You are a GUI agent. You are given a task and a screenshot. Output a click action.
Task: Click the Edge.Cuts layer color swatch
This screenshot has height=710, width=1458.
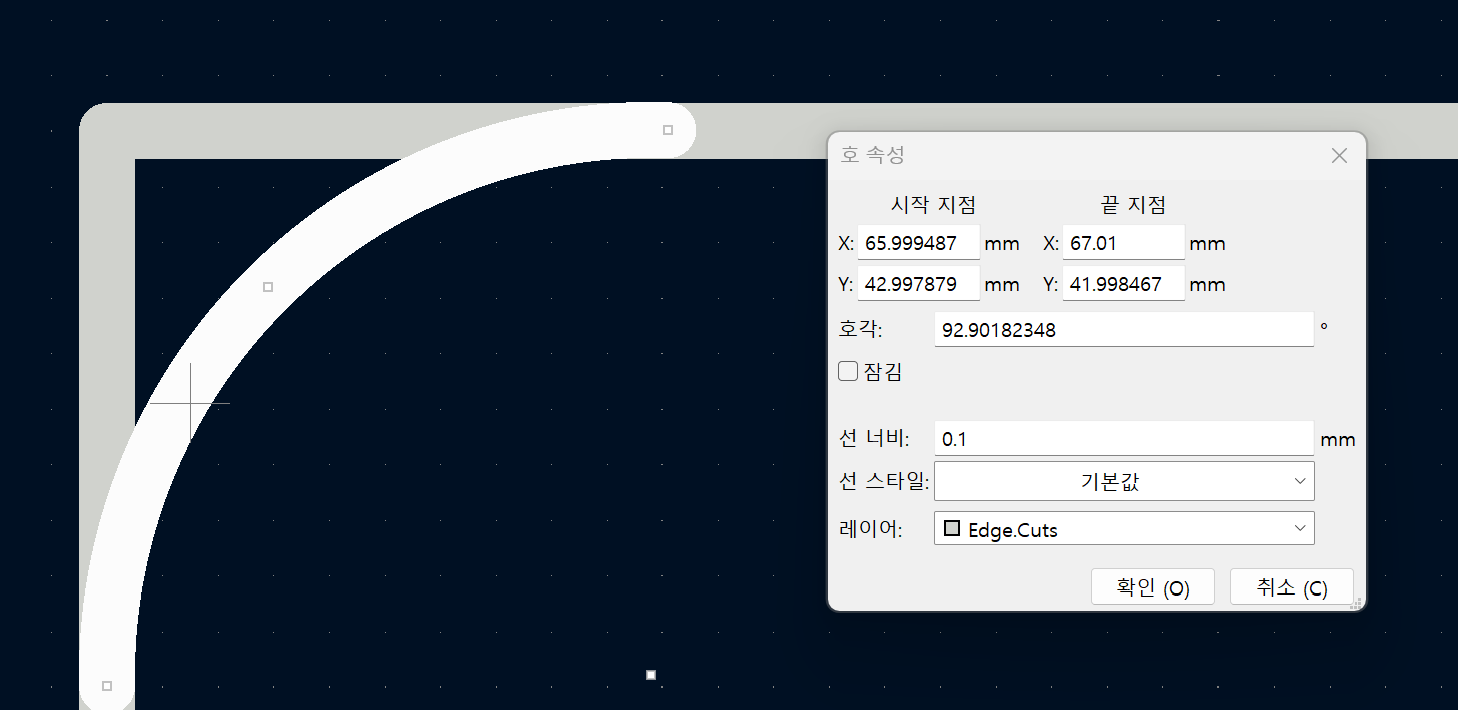click(952, 529)
